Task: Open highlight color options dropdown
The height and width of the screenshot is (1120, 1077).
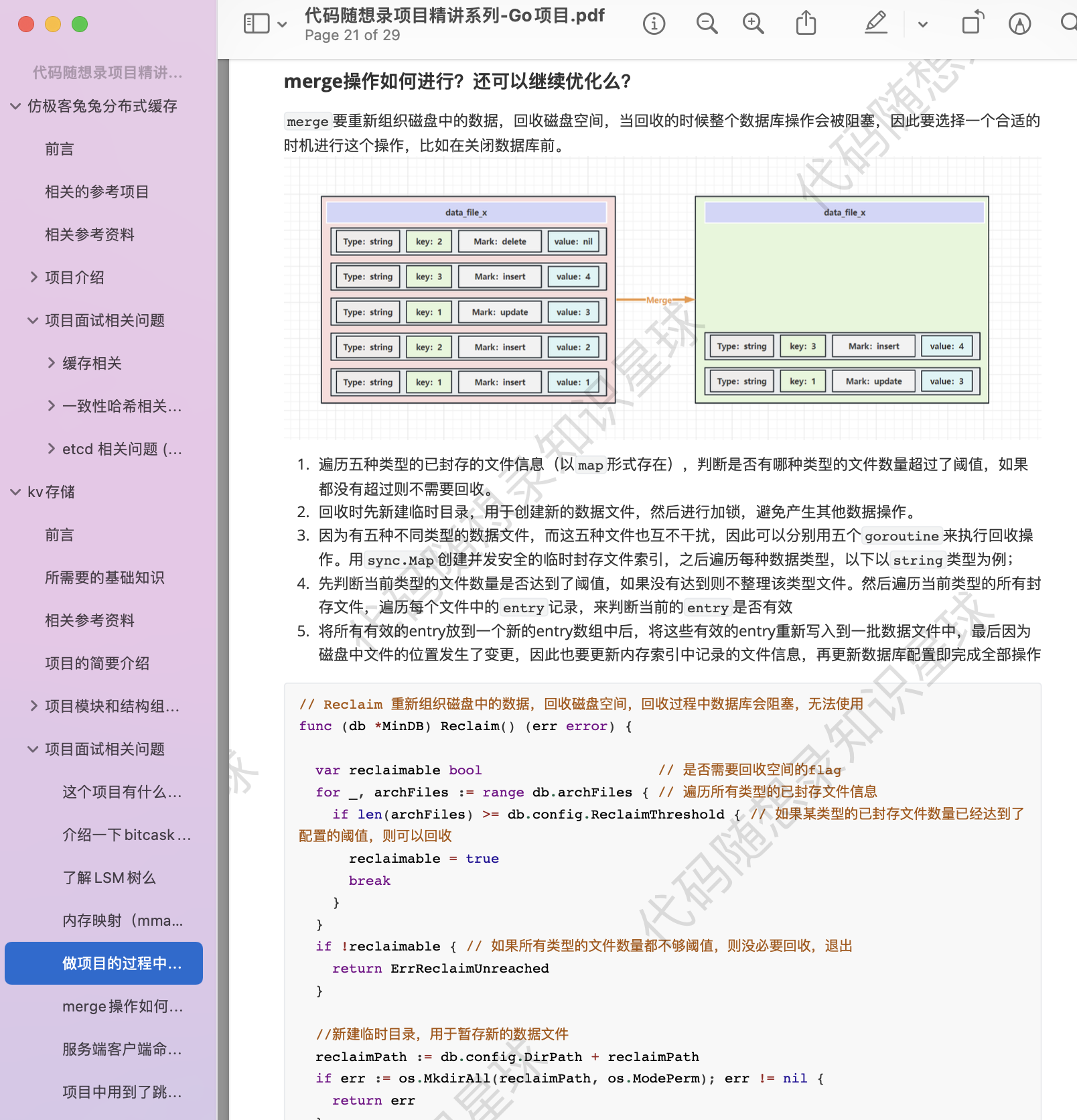Action: tap(923, 25)
